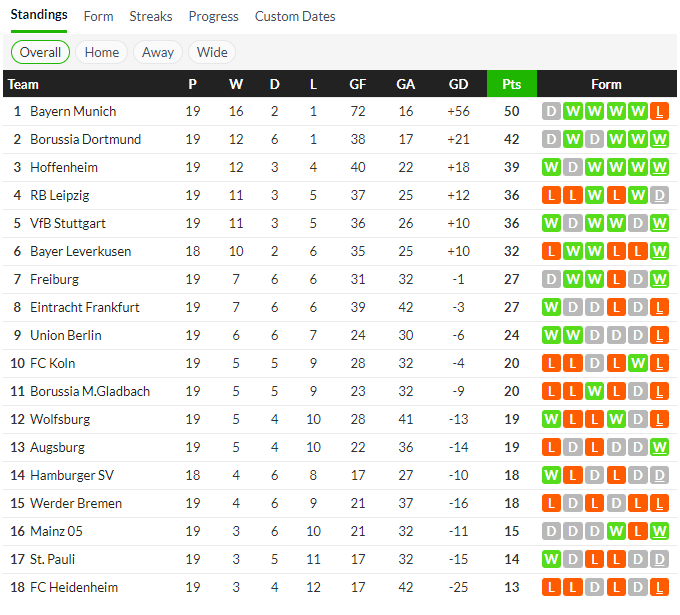The image size is (680, 615).
Task: Click Augsburg's latest W form badge
Action: click(x=659, y=447)
